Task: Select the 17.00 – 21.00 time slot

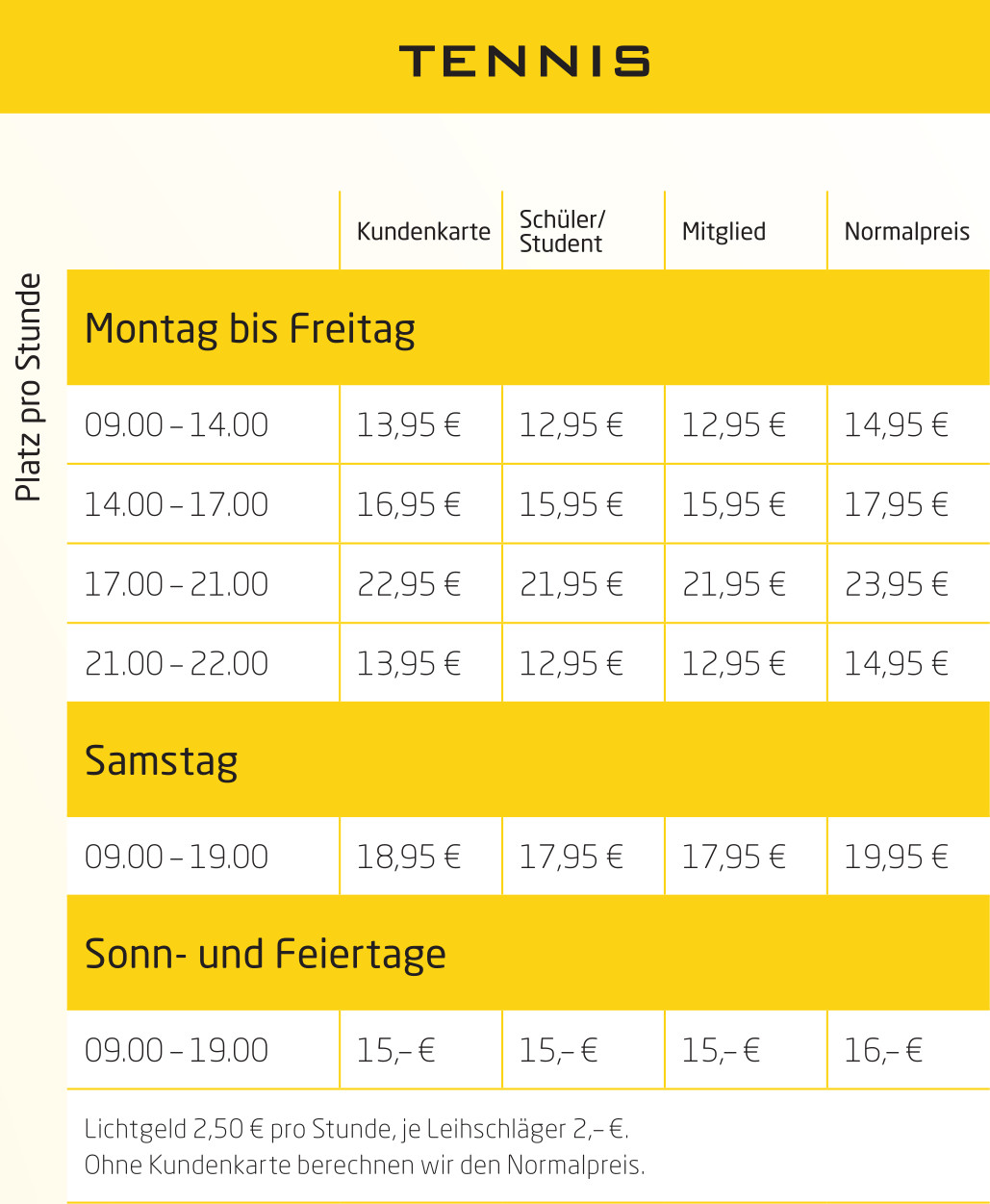Action: [176, 584]
